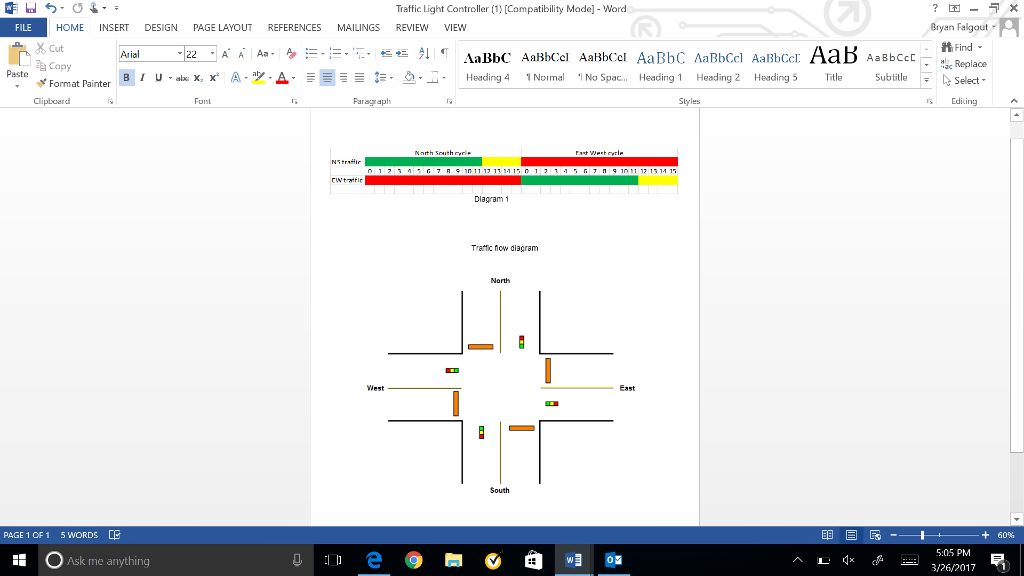Toggle Bold formatting
This screenshot has width=1024, height=576.
click(126, 78)
